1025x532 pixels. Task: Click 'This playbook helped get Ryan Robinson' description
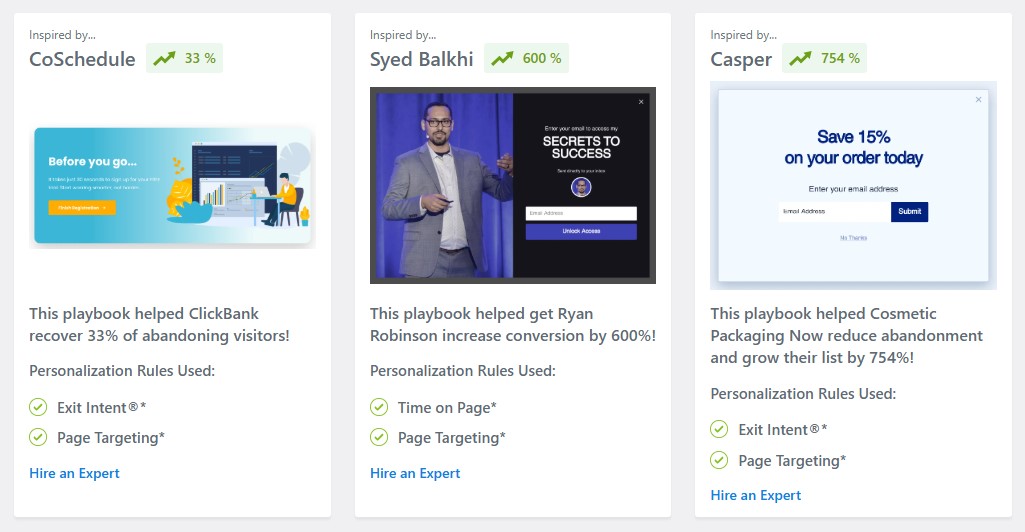[x=512, y=324]
